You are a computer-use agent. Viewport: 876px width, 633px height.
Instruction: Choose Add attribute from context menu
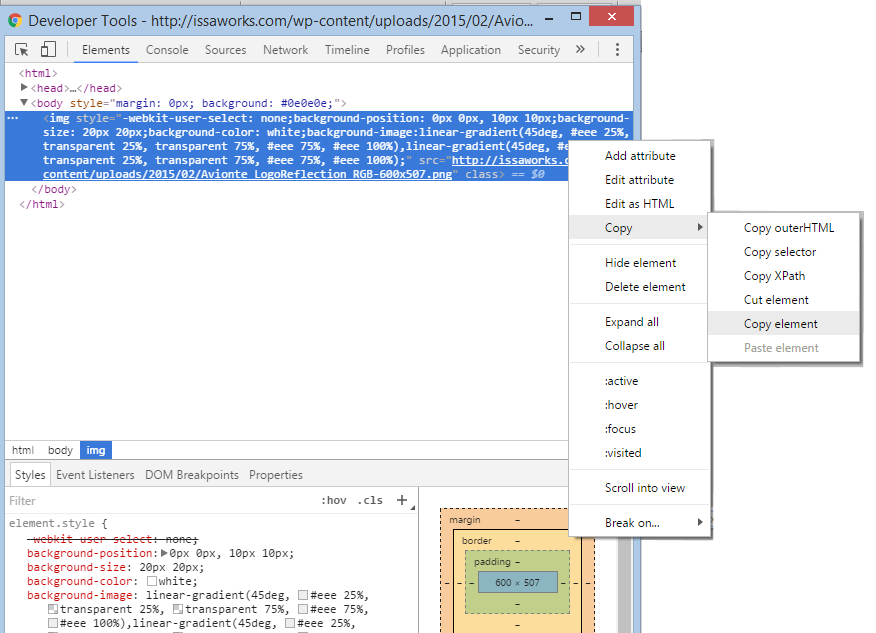pos(640,156)
